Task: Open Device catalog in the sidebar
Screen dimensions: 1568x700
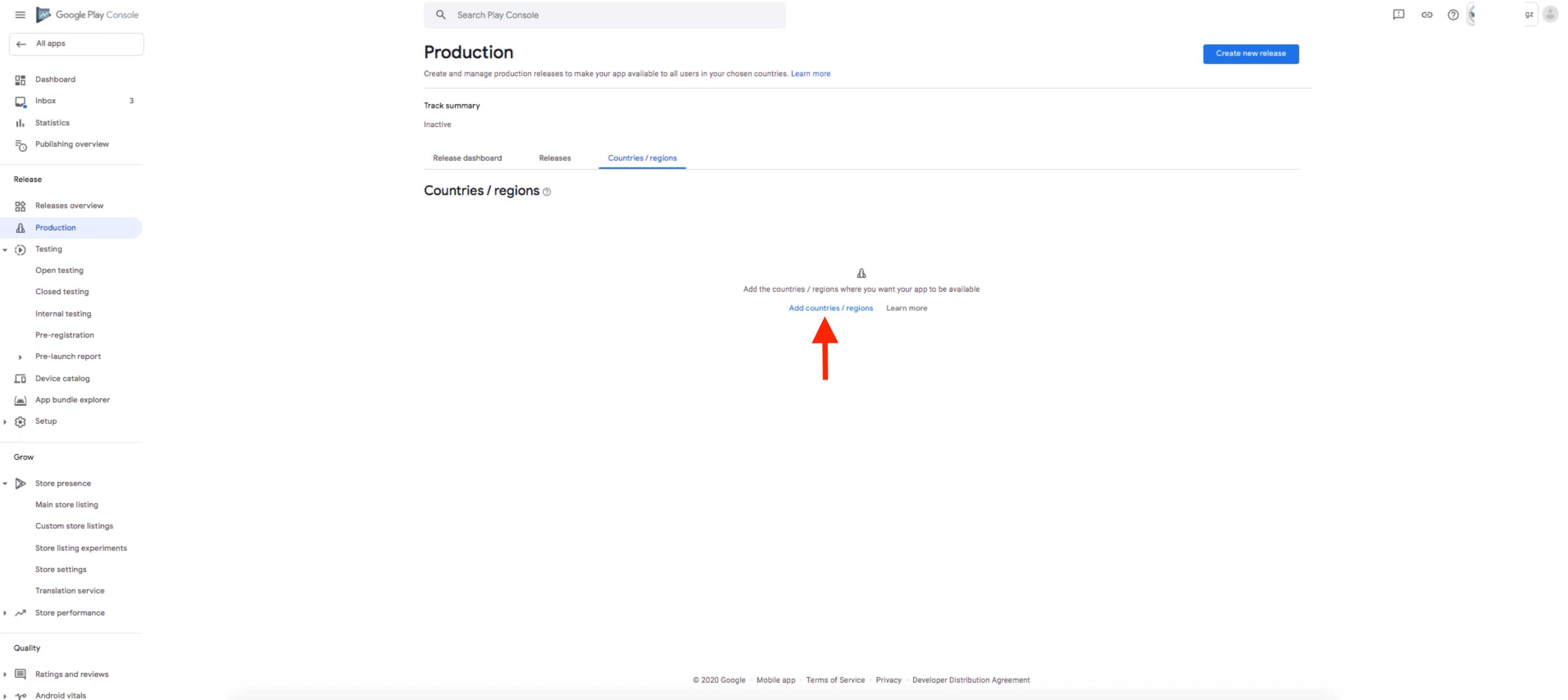Action: click(x=62, y=378)
